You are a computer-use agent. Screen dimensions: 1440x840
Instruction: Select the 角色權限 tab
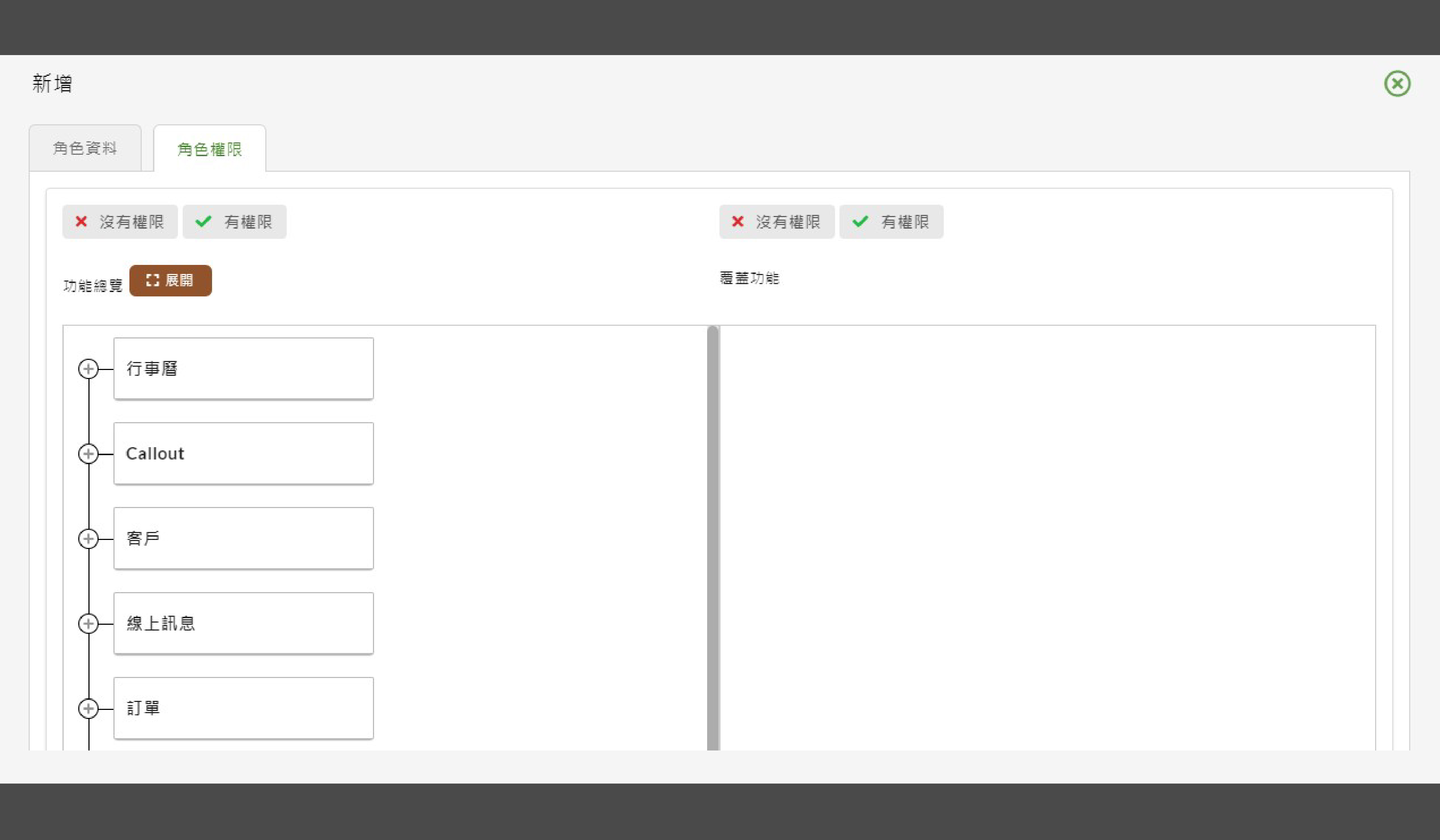click(210, 149)
